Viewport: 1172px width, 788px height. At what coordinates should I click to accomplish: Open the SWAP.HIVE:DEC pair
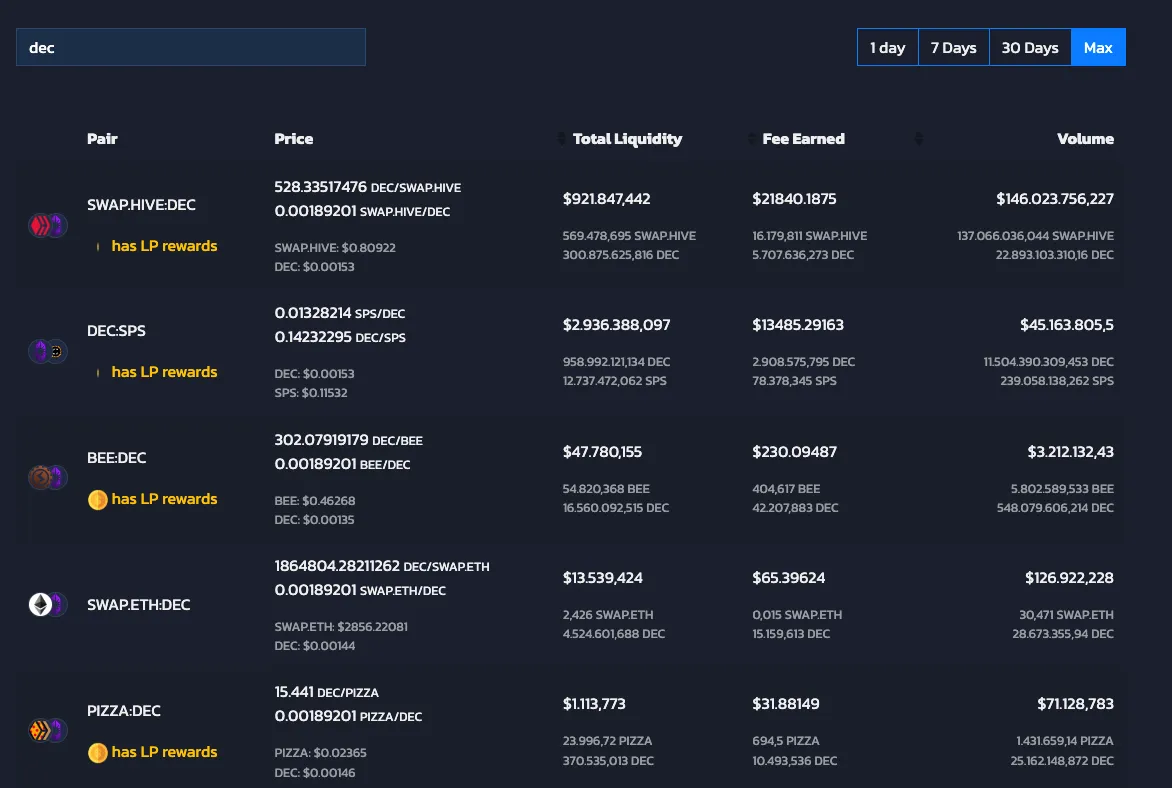(141, 205)
